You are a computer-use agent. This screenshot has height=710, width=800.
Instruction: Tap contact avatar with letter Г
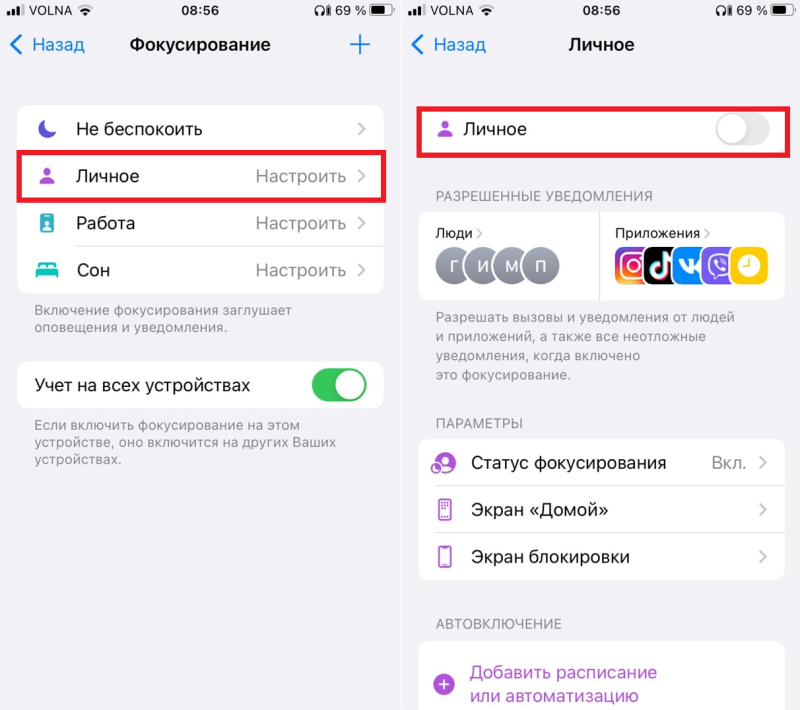451,265
